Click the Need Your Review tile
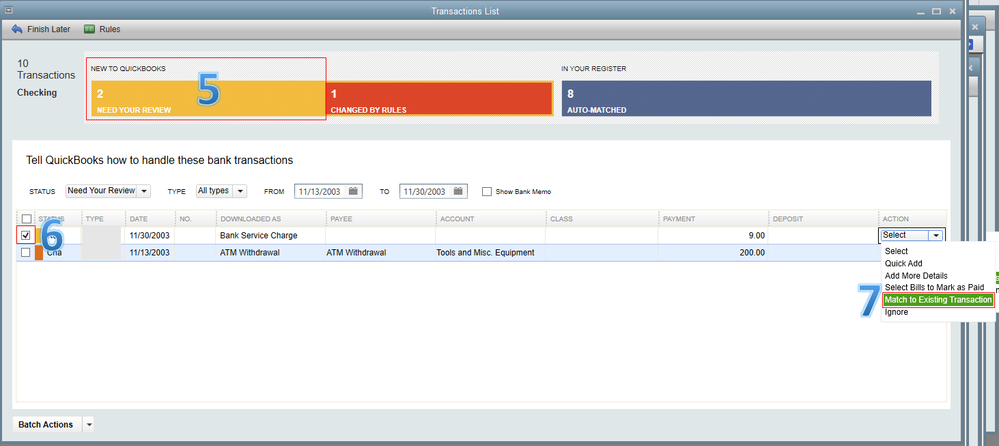The width and height of the screenshot is (999, 446). tap(208, 99)
